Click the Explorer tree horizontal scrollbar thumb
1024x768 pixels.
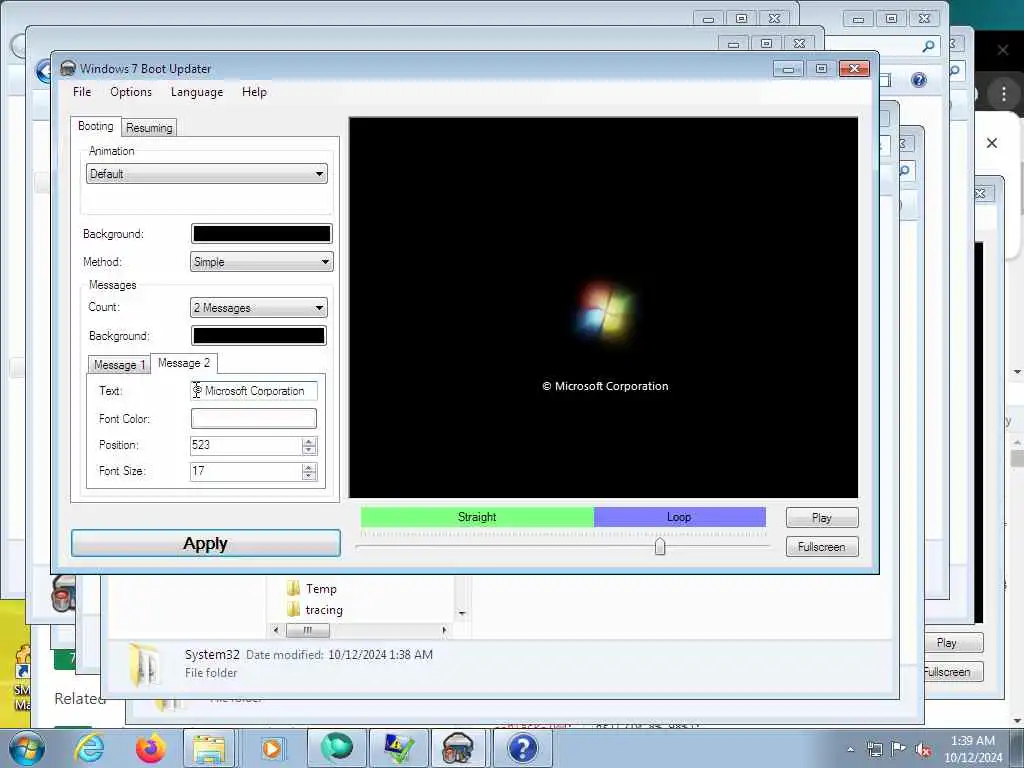click(308, 630)
